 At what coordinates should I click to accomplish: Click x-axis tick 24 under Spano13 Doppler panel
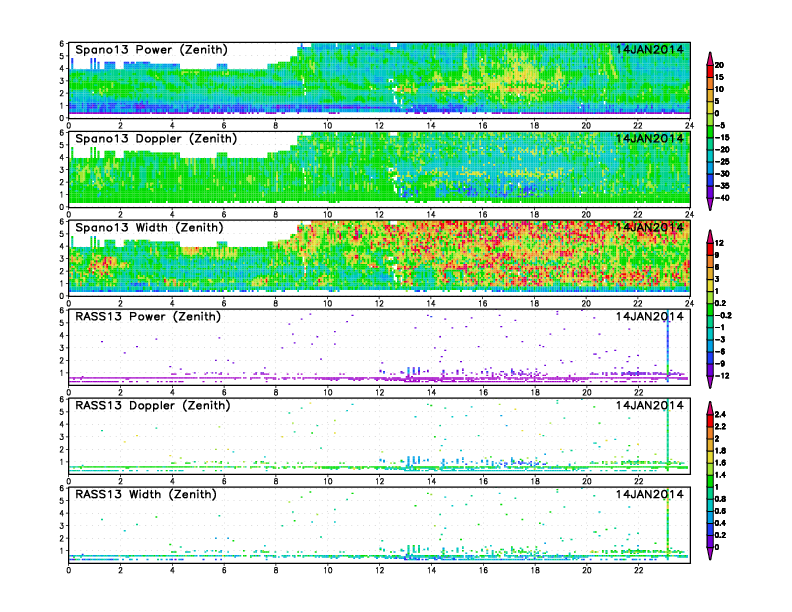[689, 215]
